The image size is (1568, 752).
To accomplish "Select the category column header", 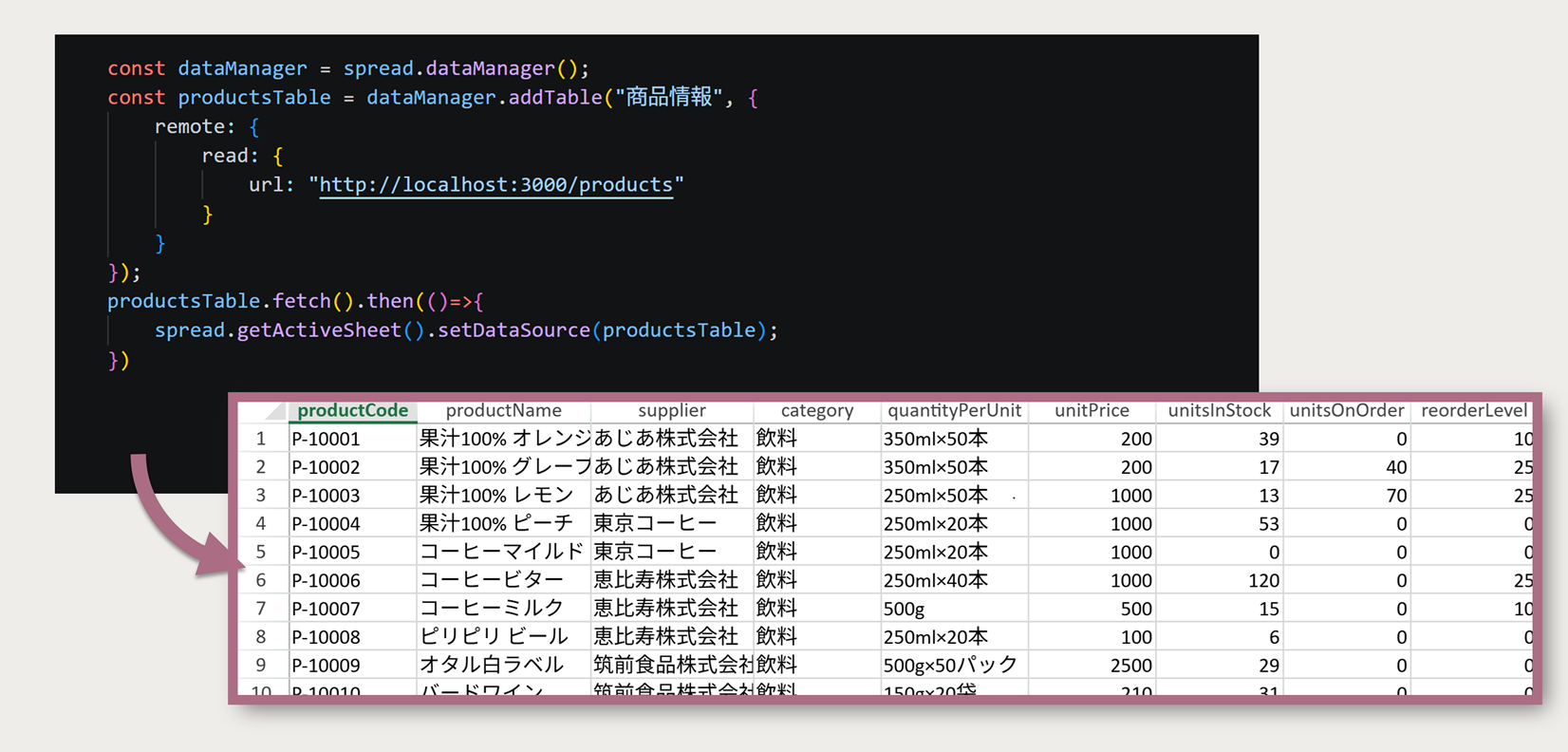I will click(x=816, y=410).
